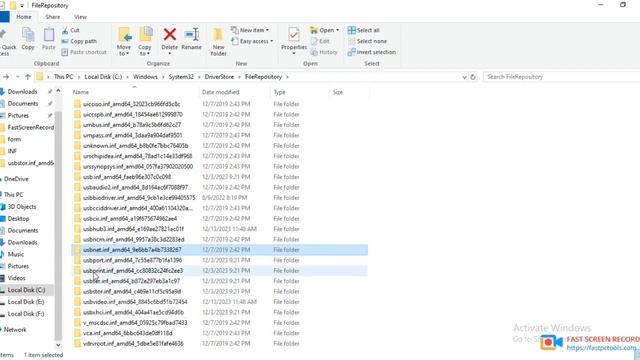Open the Copy to folder menu

click(145, 41)
